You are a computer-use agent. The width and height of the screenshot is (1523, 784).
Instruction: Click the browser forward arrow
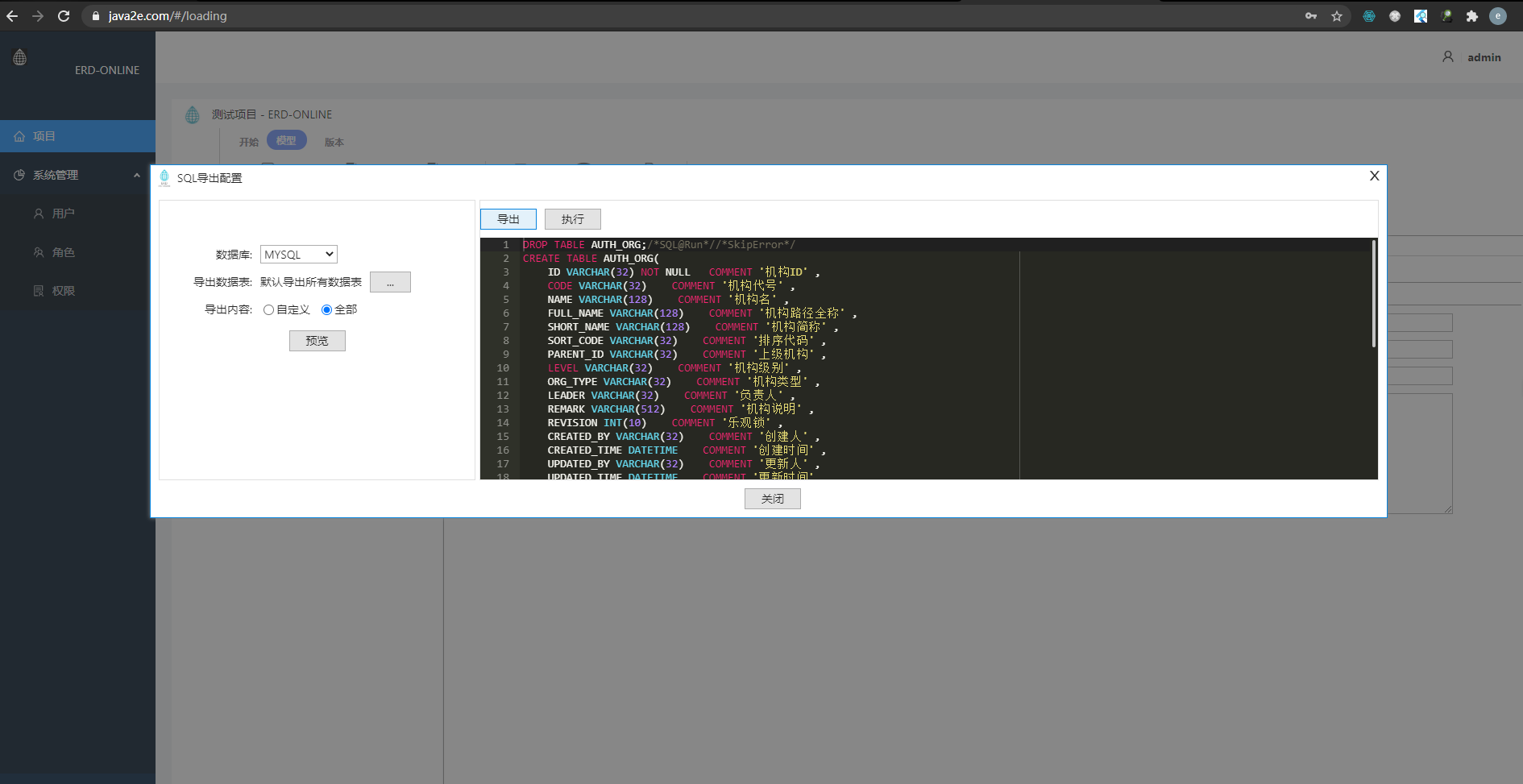click(38, 16)
